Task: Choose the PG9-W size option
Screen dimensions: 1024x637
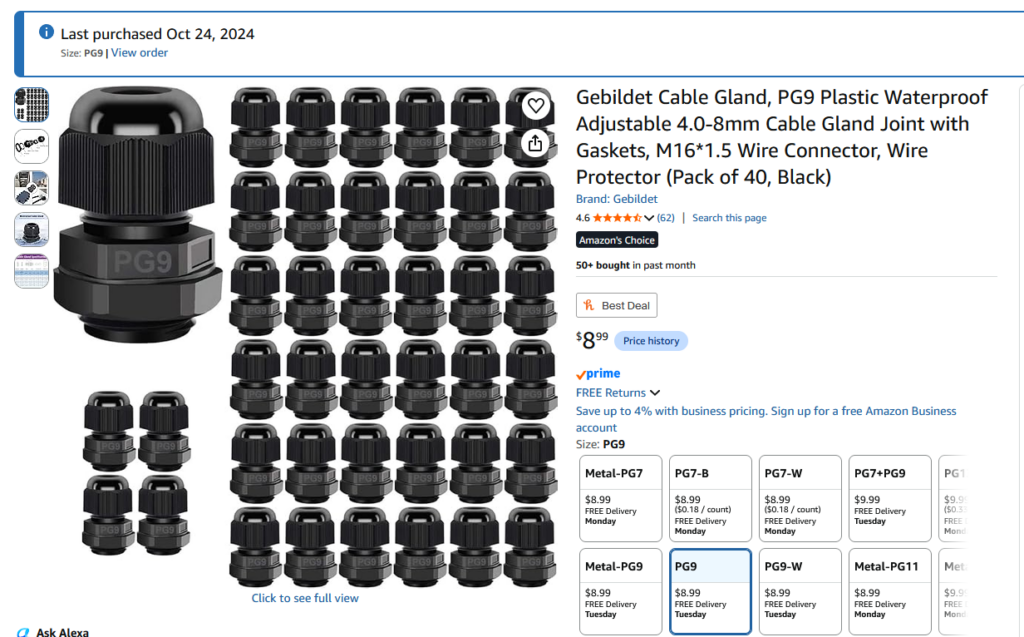Action: (x=800, y=591)
